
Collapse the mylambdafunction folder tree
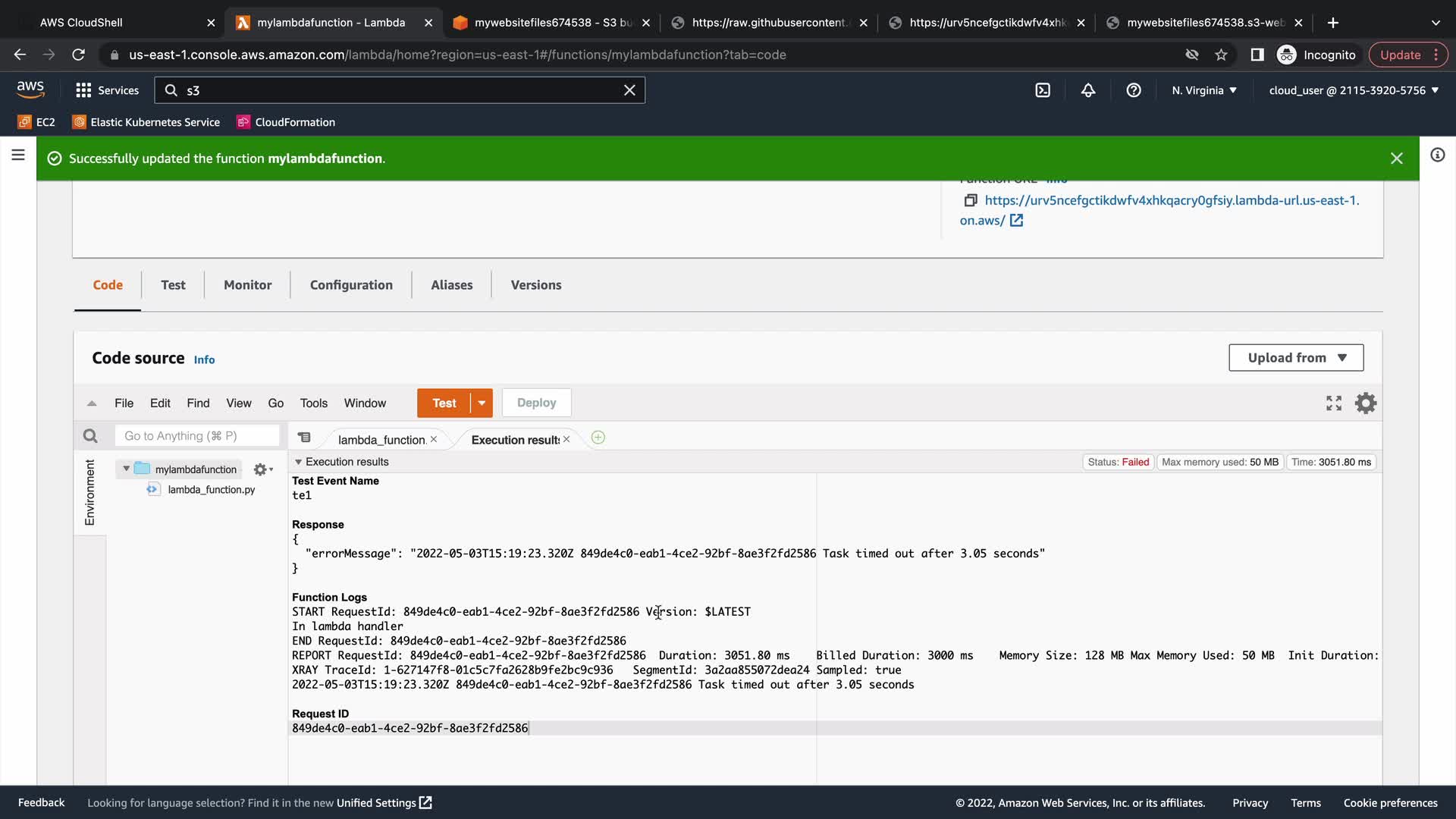coord(127,469)
